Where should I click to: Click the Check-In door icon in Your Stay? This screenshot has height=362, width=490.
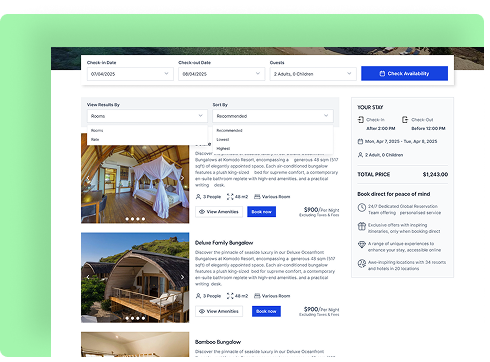point(361,119)
